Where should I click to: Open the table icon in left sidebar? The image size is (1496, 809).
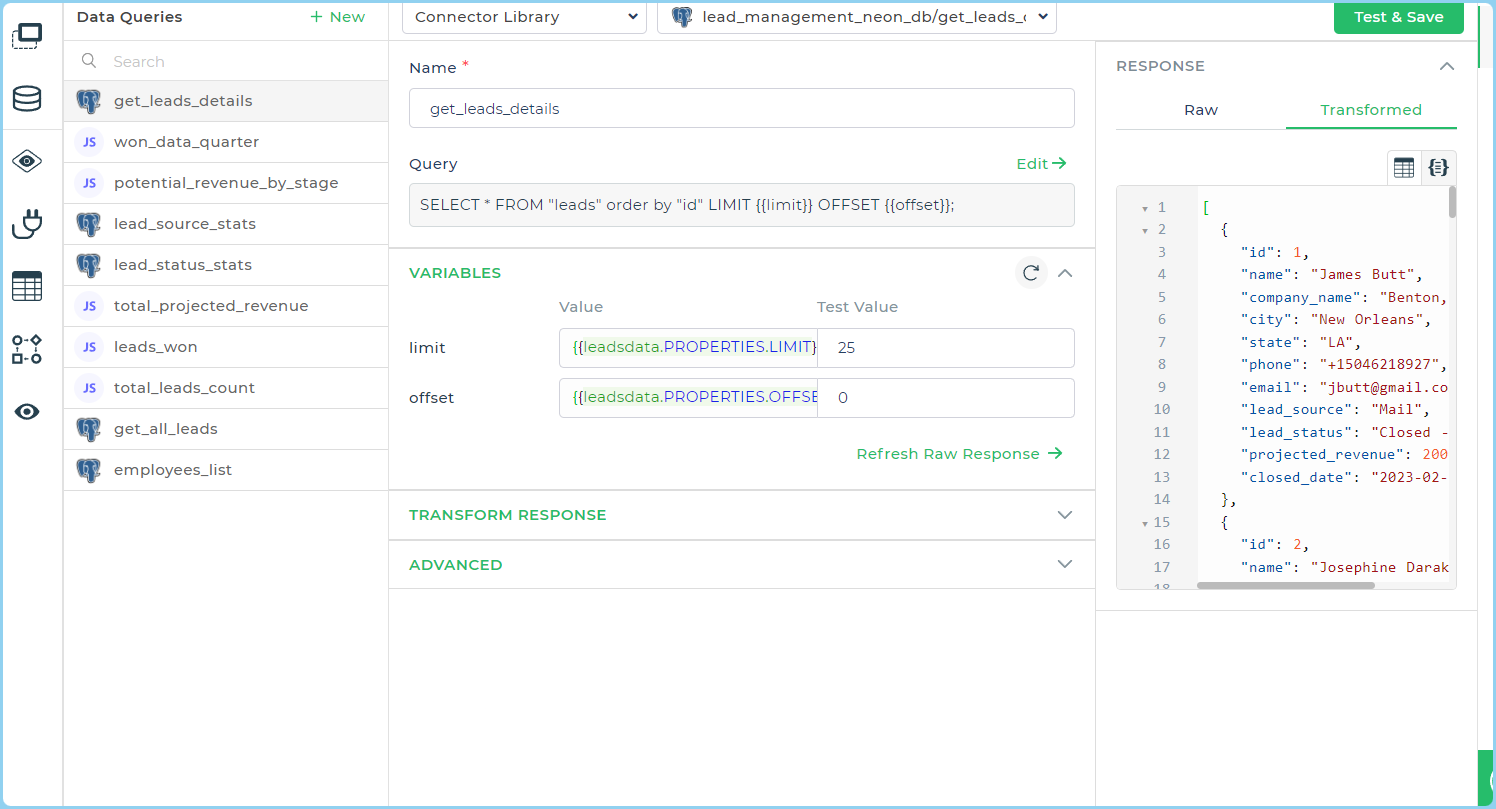click(27, 286)
